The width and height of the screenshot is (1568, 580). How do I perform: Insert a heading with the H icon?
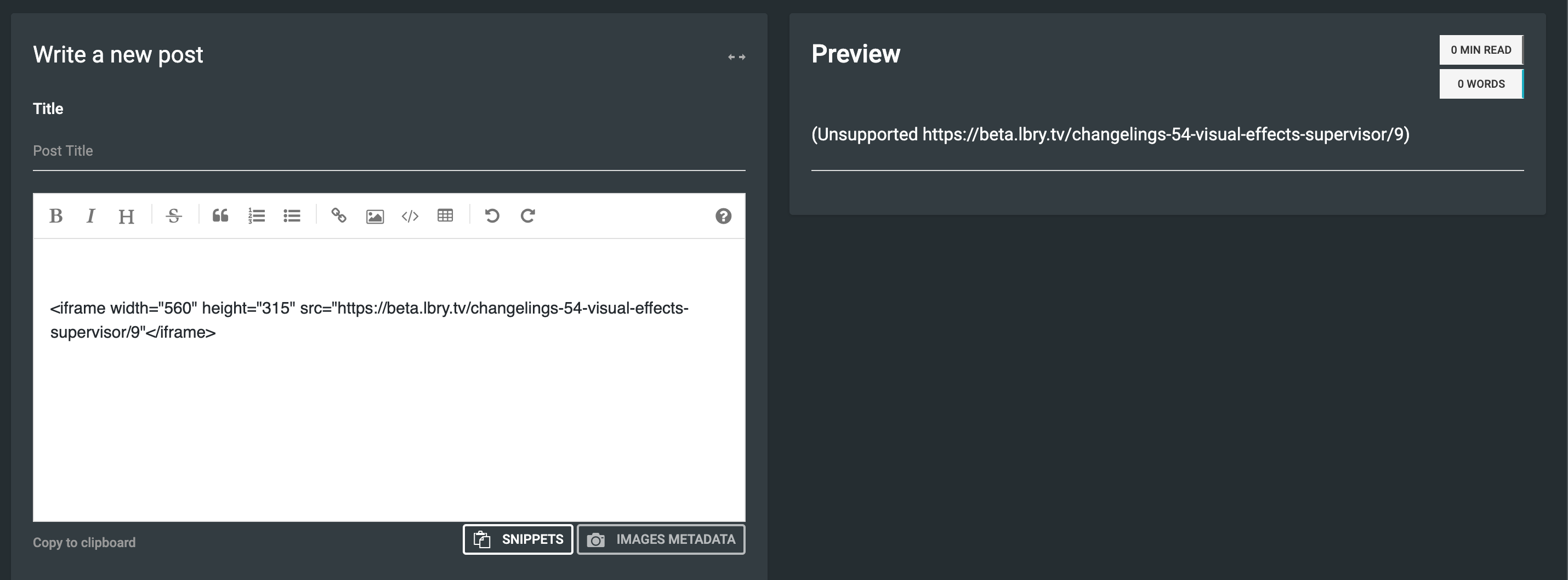126,217
